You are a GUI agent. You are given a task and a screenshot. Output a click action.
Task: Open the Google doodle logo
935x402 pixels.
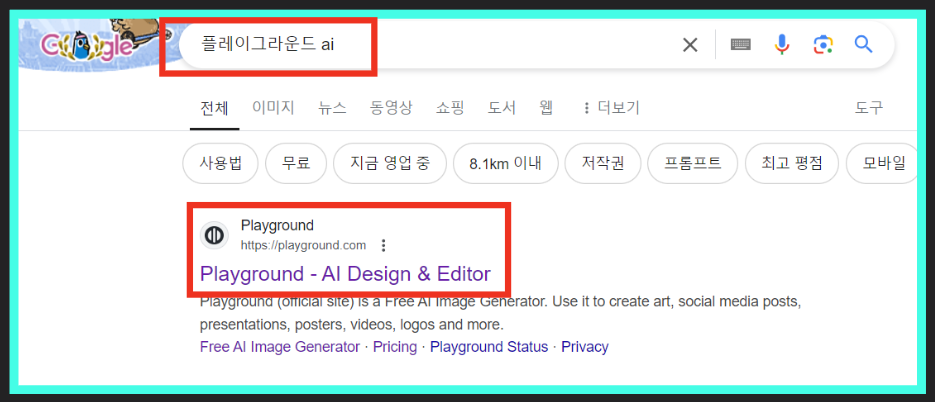coord(88,45)
